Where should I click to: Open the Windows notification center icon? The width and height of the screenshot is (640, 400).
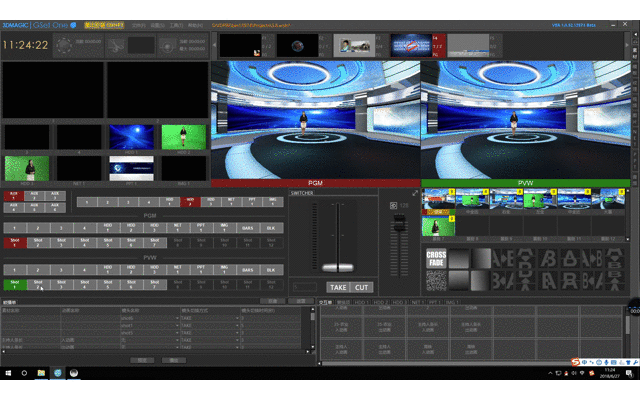(629, 373)
